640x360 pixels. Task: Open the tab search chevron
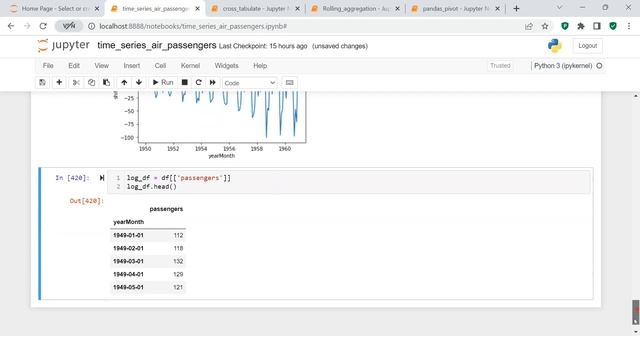click(x=560, y=8)
